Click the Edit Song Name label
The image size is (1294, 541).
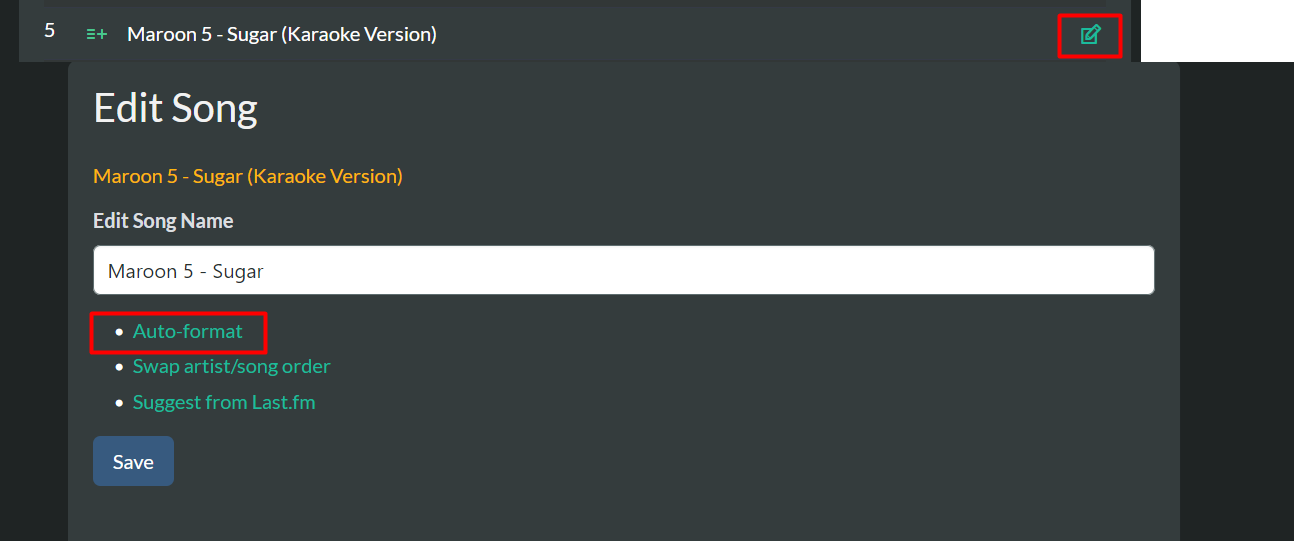[x=163, y=221]
